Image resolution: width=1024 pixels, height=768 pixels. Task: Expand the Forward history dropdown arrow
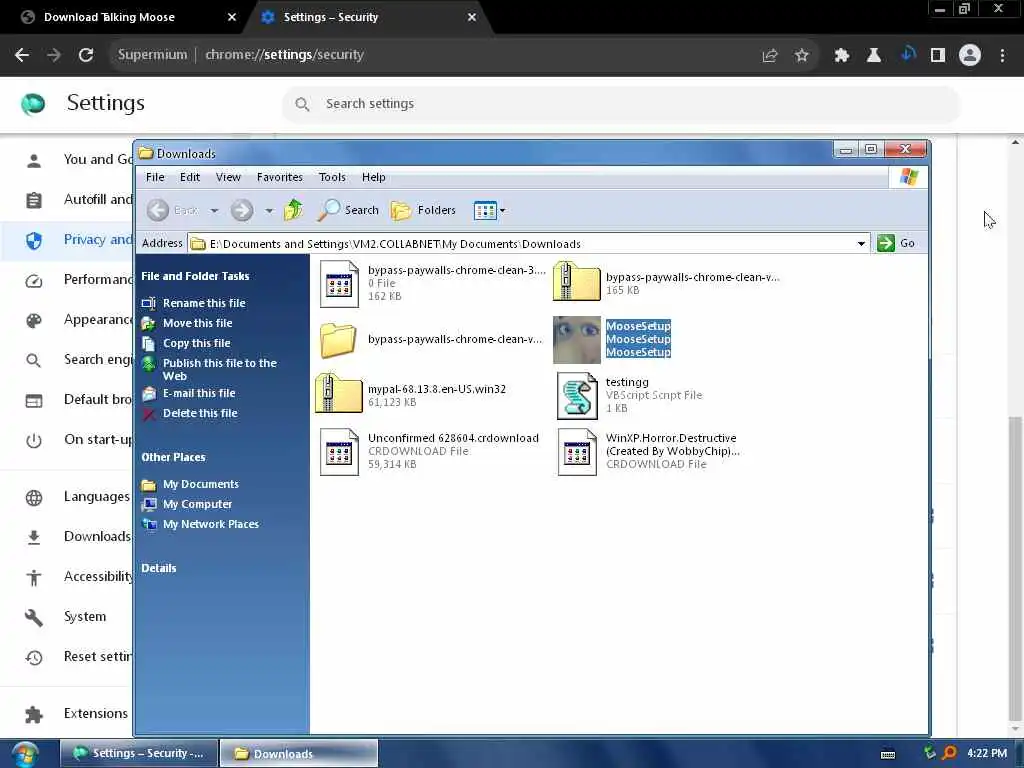[268, 210]
